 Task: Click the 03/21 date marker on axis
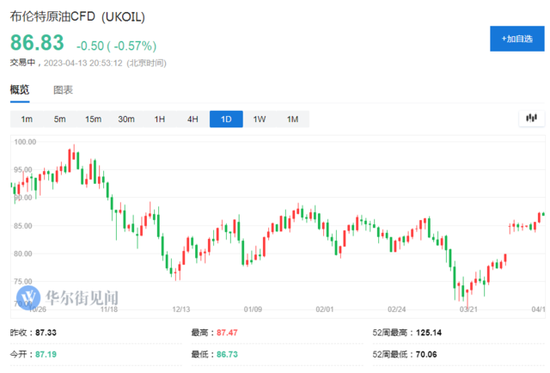click(x=468, y=309)
